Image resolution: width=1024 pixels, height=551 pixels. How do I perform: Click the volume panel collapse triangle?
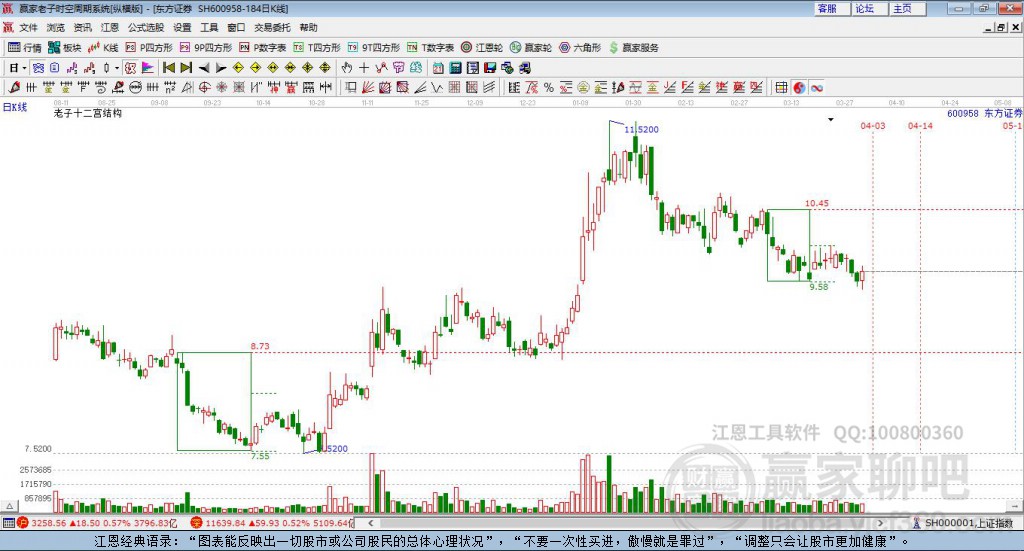[x=9, y=506]
